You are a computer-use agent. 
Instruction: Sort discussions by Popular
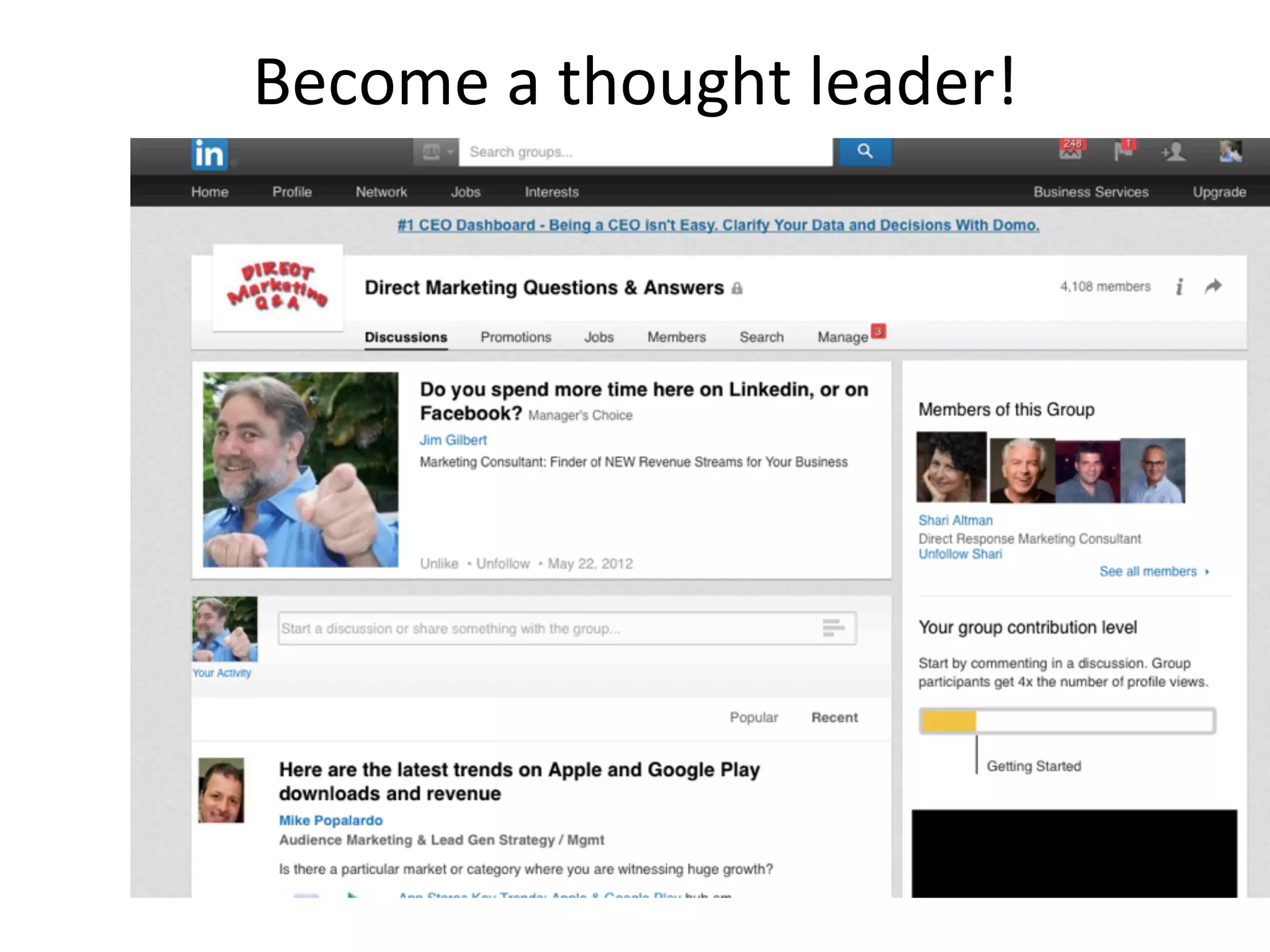coord(753,717)
